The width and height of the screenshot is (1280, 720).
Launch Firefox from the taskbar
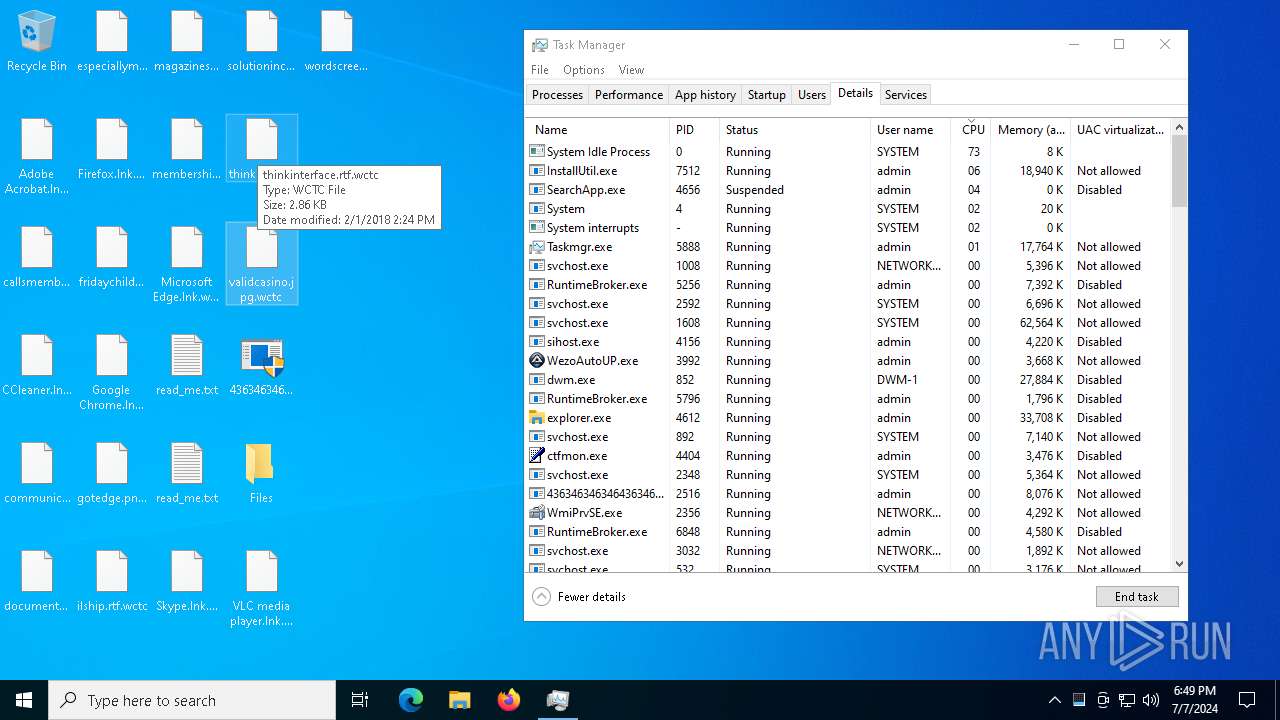(x=509, y=700)
